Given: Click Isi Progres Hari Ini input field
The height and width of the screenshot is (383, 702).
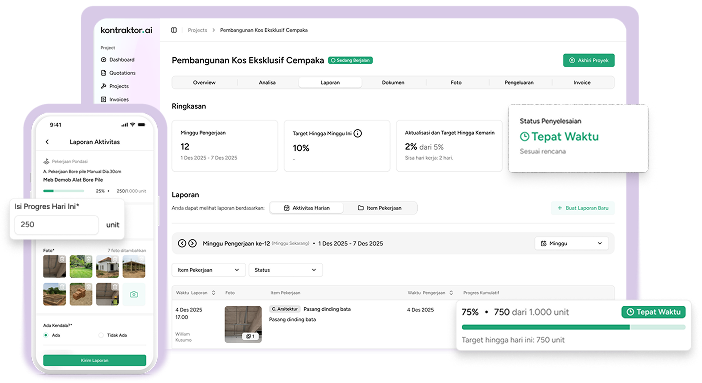Looking at the screenshot, I should tap(56, 224).
